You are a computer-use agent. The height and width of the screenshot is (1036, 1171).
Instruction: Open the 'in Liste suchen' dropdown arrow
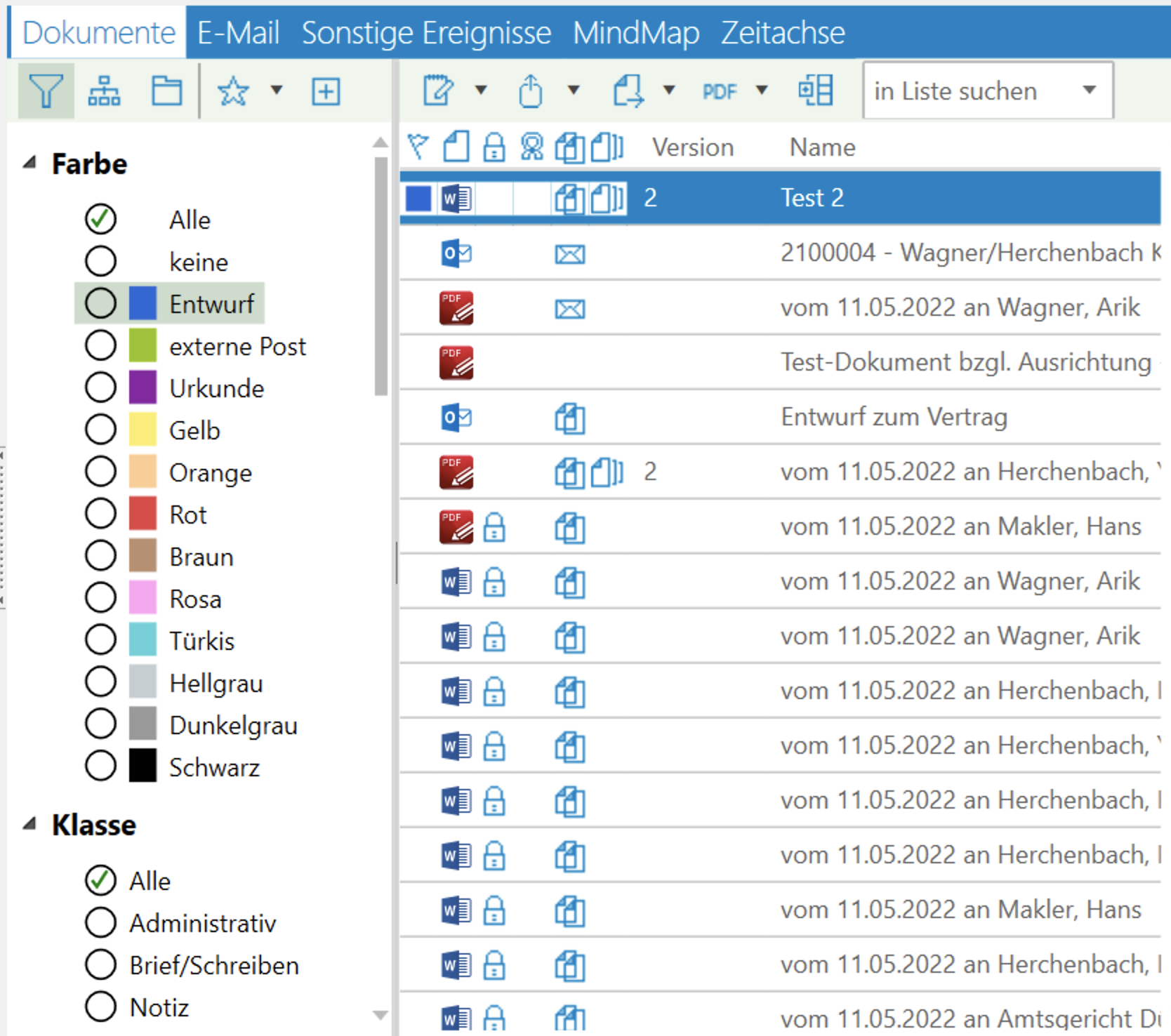pyautogui.click(x=1089, y=91)
